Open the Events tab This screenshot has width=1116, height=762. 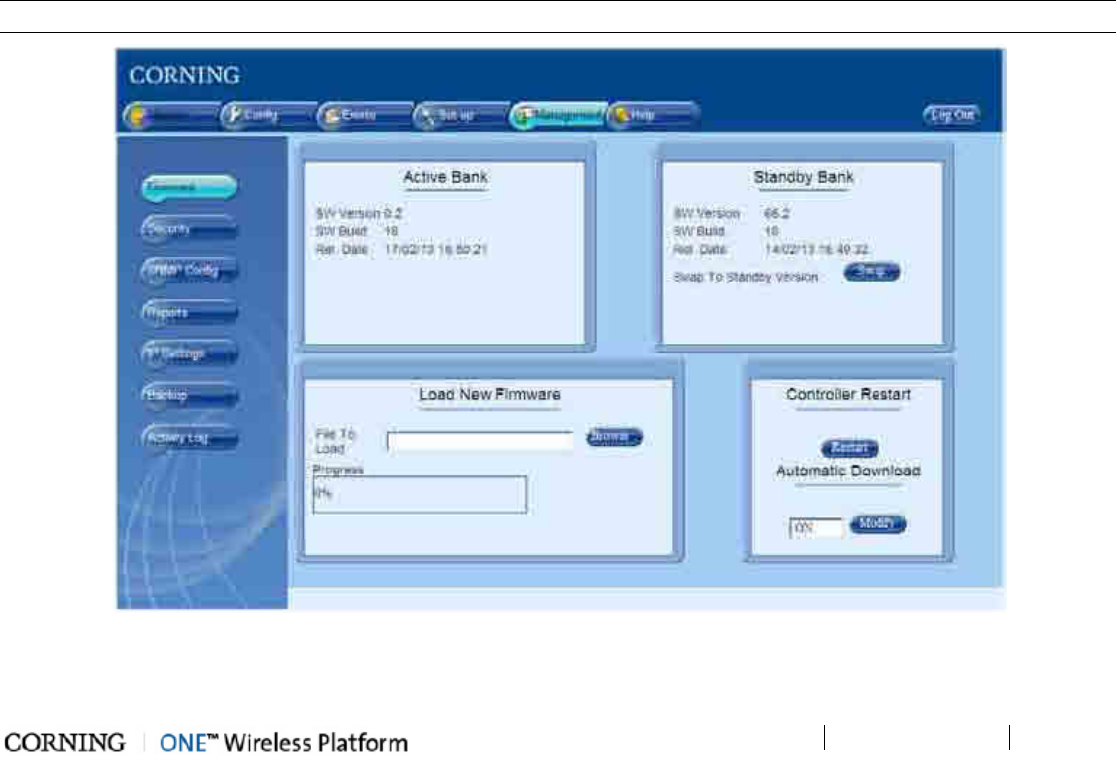[364, 115]
